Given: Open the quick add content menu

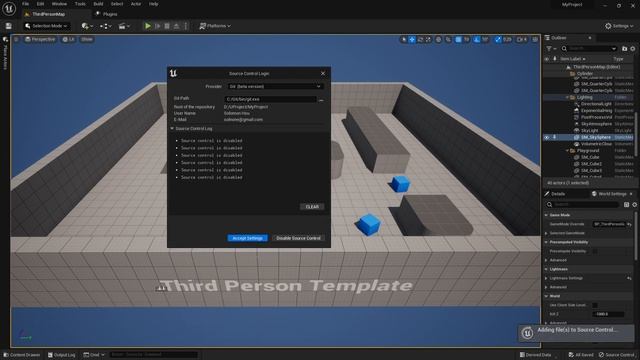Looking at the screenshot, I should point(87,26).
